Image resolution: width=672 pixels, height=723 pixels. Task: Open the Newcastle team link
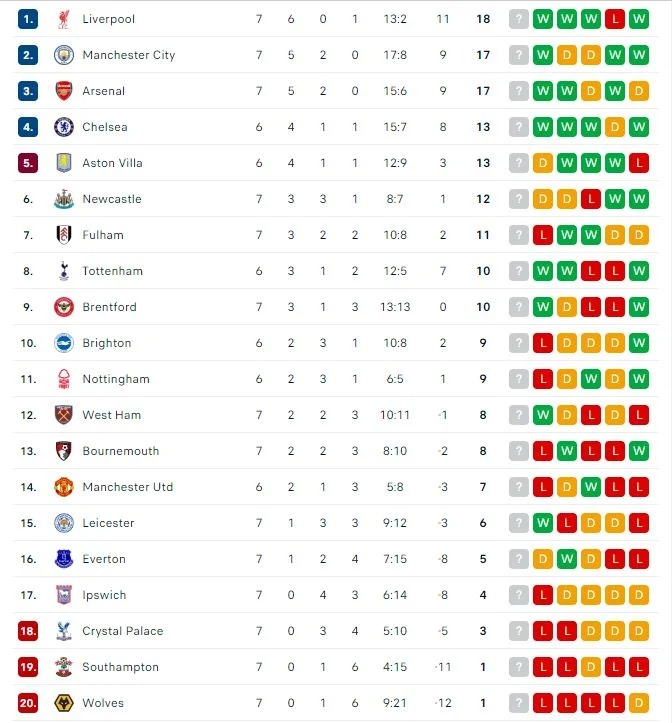tap(112, 199)
